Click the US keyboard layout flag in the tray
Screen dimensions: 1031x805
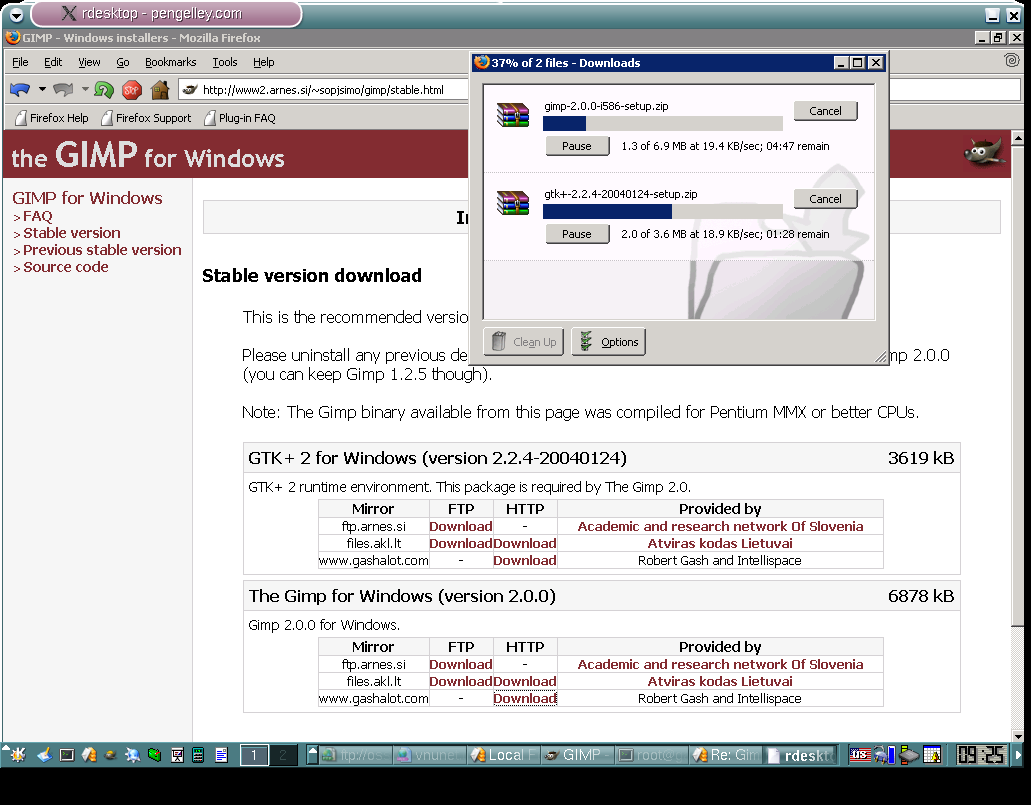coord(859,754)
